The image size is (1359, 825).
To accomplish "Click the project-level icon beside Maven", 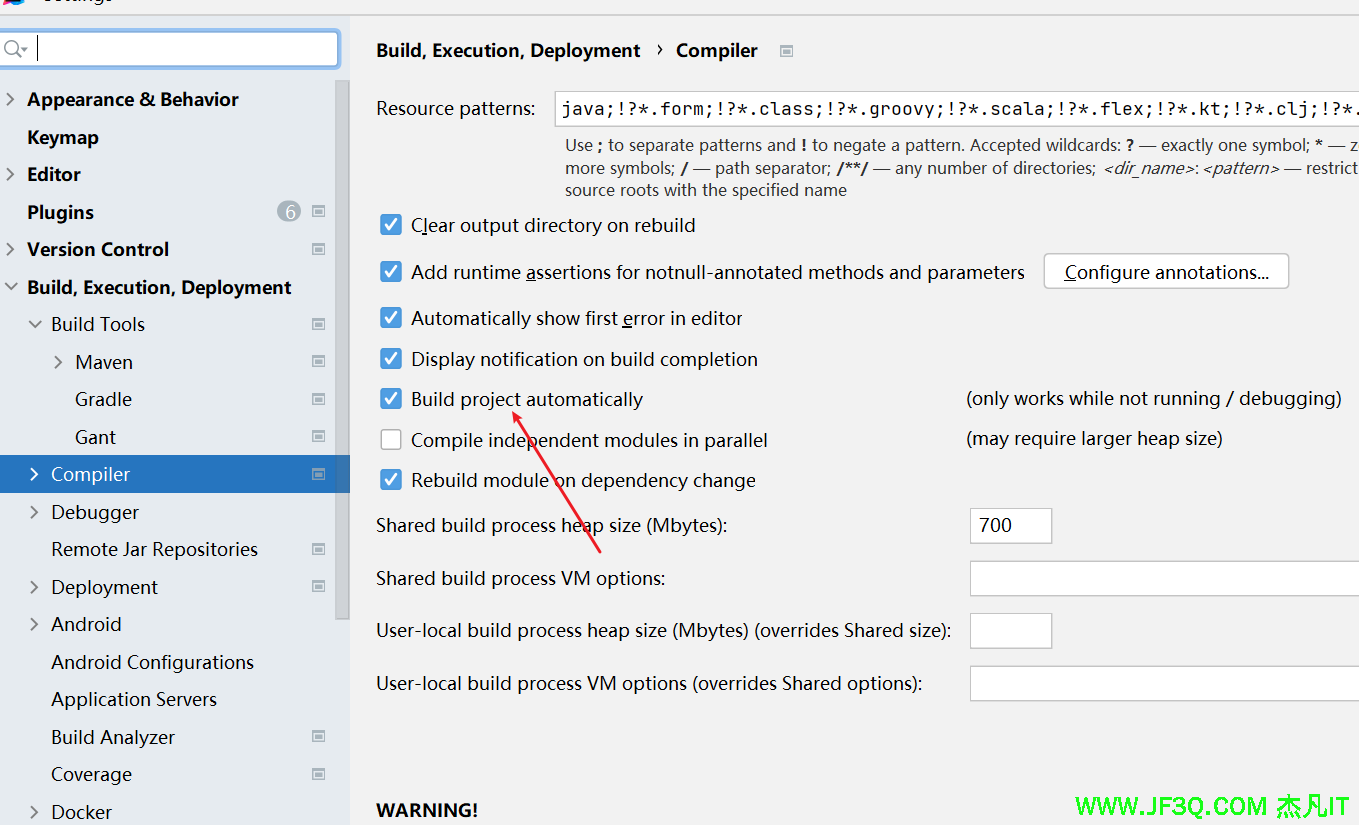I will pyautogui.click(x=319, y=362).
